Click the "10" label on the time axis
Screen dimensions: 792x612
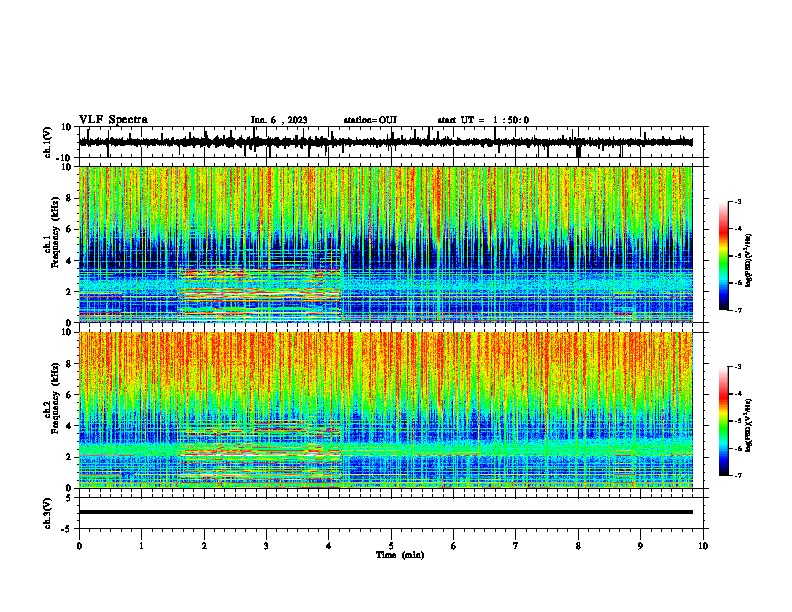703,546
